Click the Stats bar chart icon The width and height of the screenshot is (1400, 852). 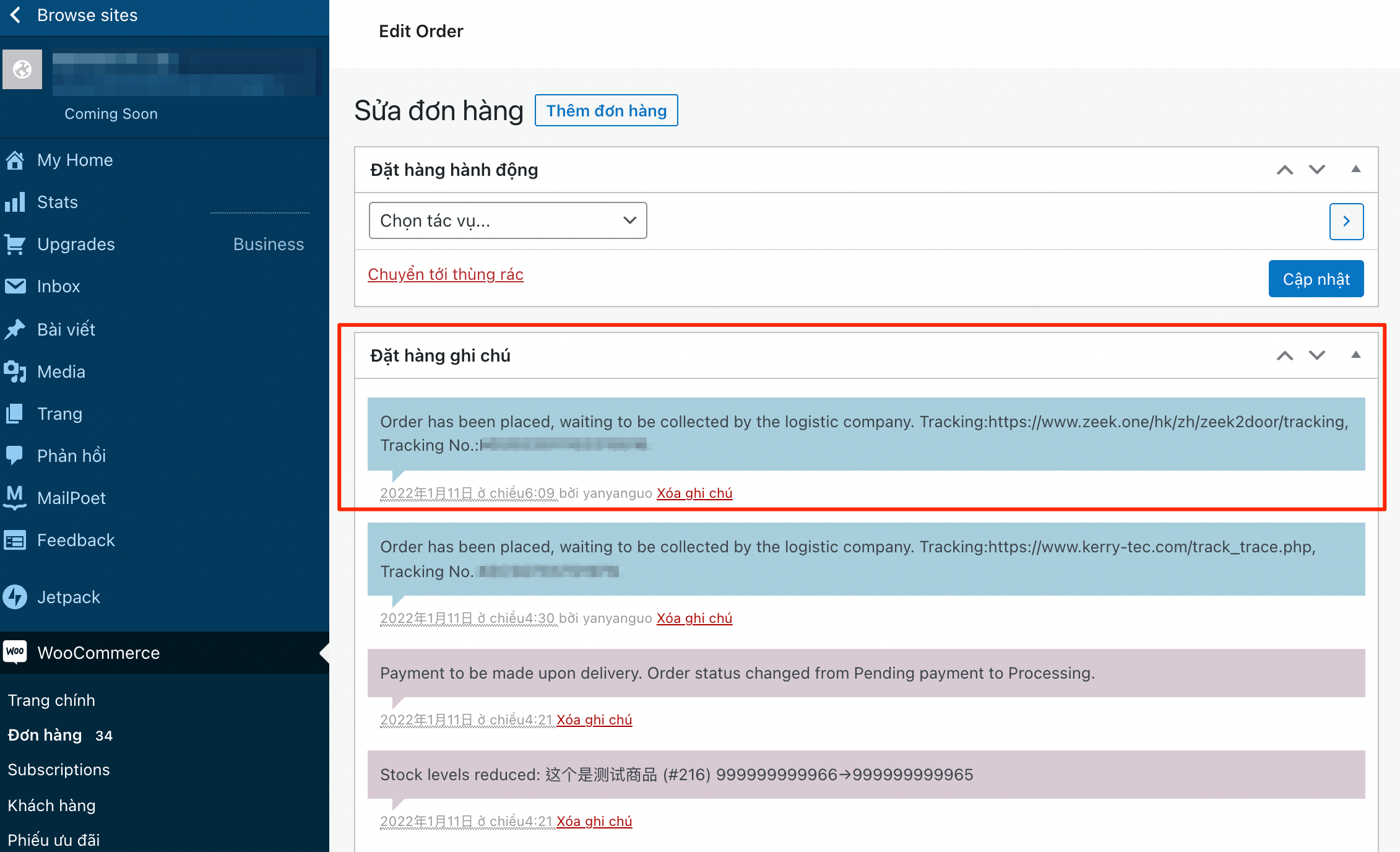pos(15,202)
